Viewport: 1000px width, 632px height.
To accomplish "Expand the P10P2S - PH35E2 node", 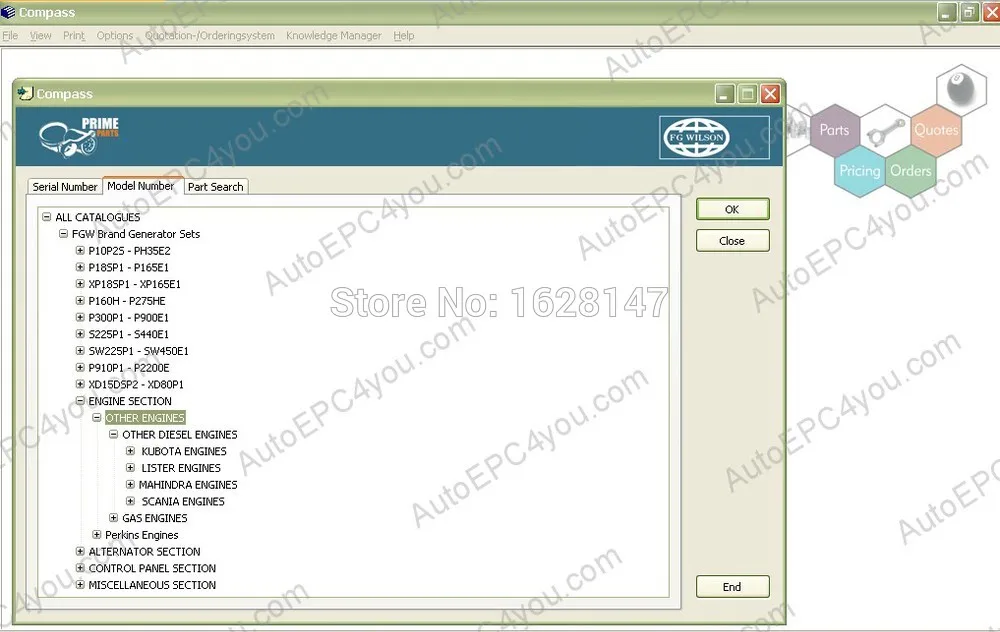I will pyautogui.click(x=80, y=251).
